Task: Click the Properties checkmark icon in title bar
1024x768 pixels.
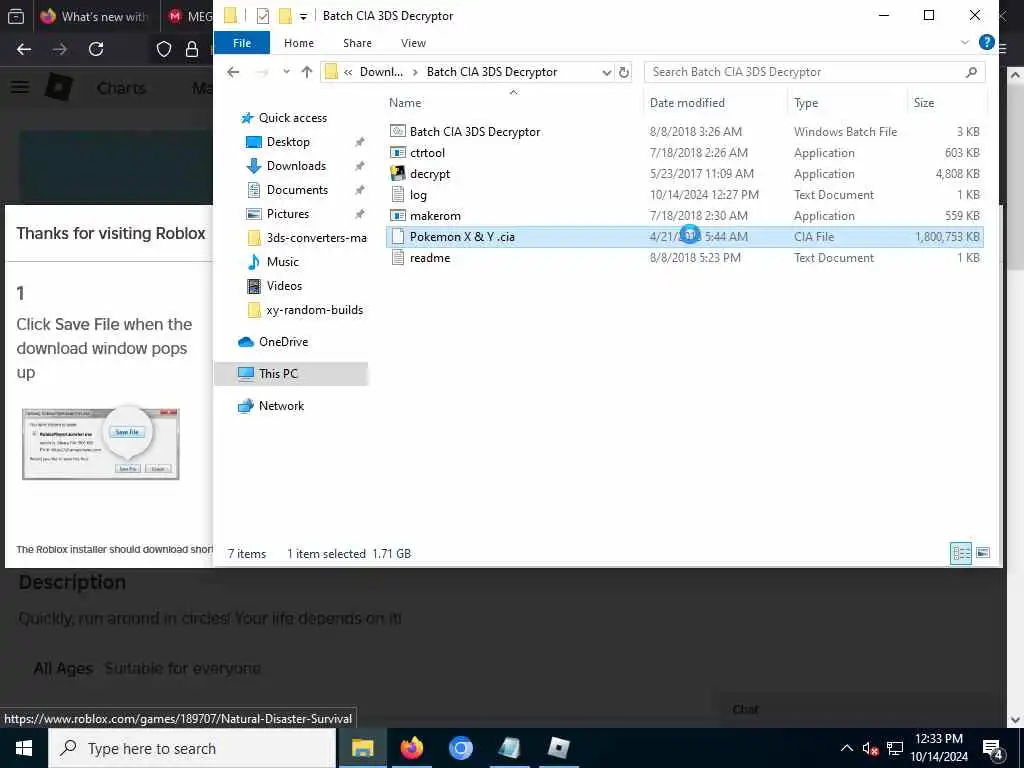Action: coord(263,16)
